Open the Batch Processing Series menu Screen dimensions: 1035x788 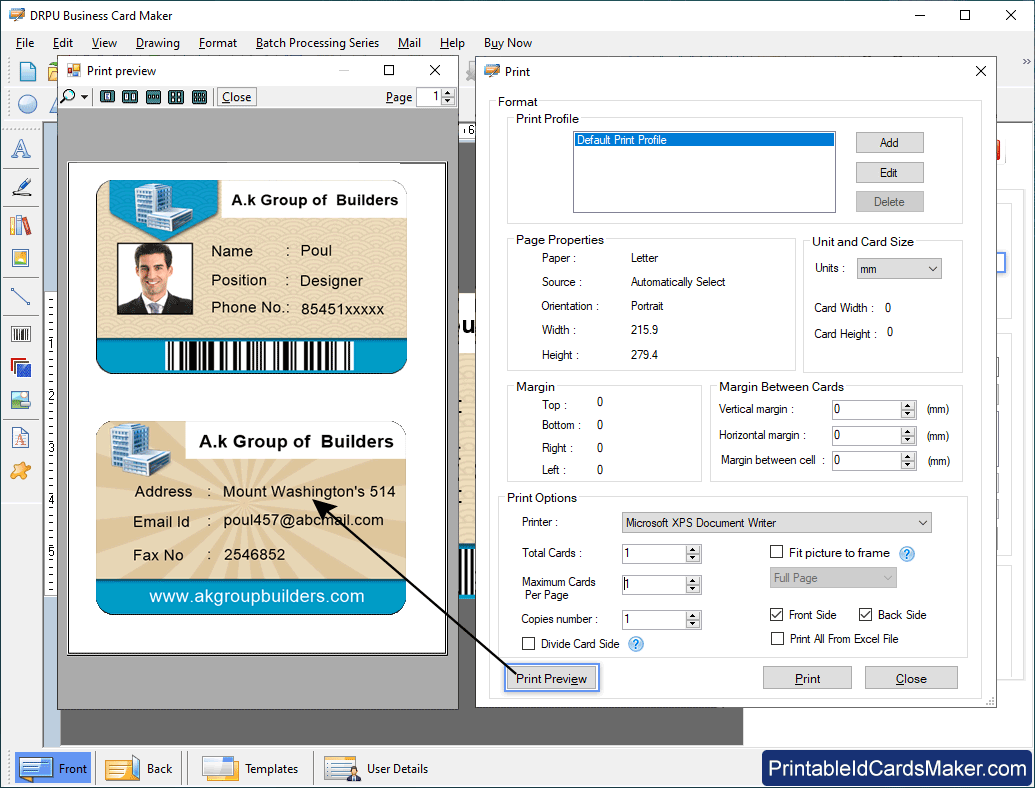click(317, 43)
